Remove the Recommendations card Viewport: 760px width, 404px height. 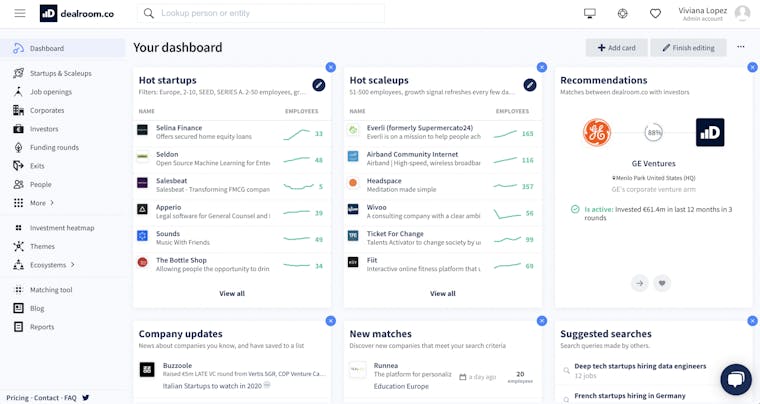click(753, 67)
